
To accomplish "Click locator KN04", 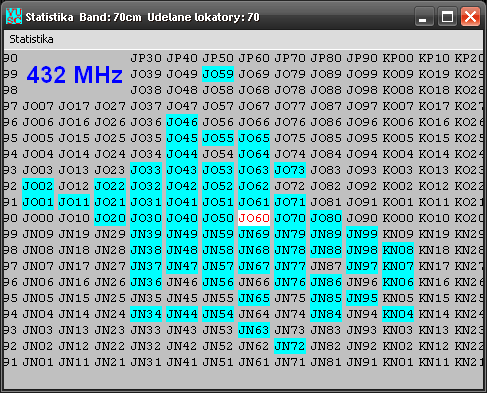I will pyautogui.click(x=398, y=314).
